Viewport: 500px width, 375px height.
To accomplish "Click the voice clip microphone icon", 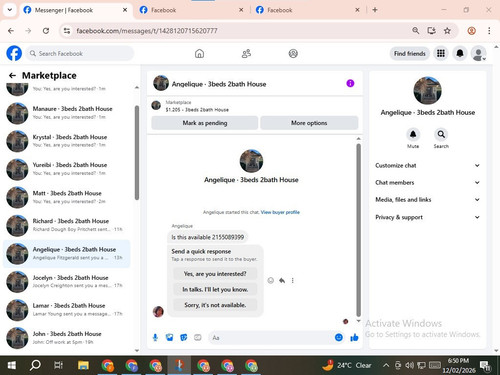I will coord(155,338).
